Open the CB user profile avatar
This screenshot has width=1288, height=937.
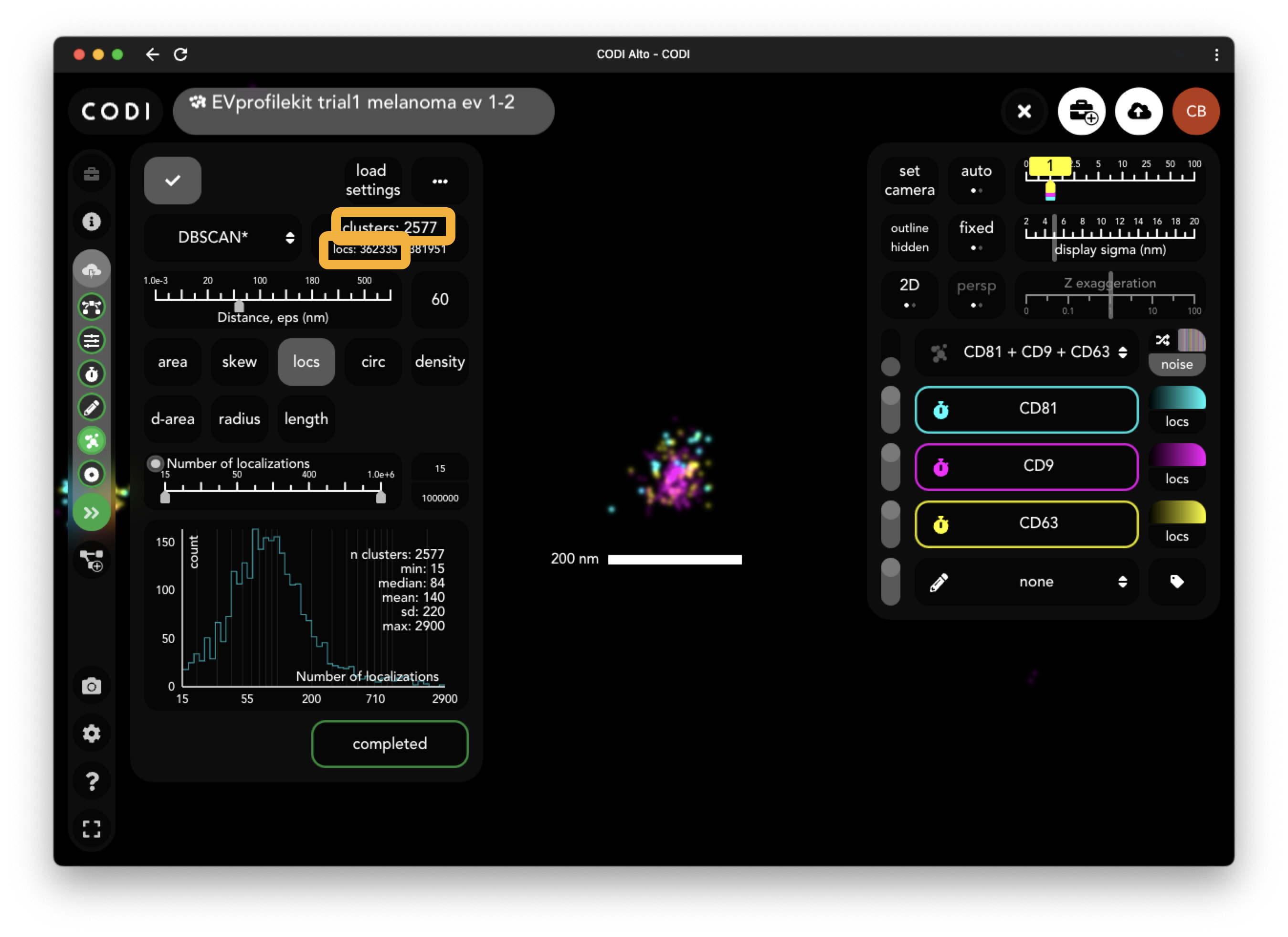(1196, 111)
